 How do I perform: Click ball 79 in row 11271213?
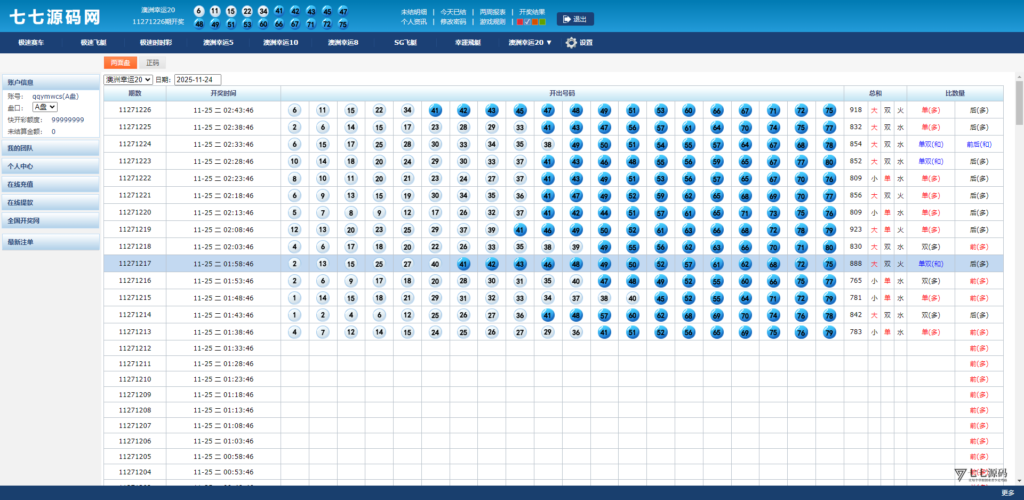829,332
